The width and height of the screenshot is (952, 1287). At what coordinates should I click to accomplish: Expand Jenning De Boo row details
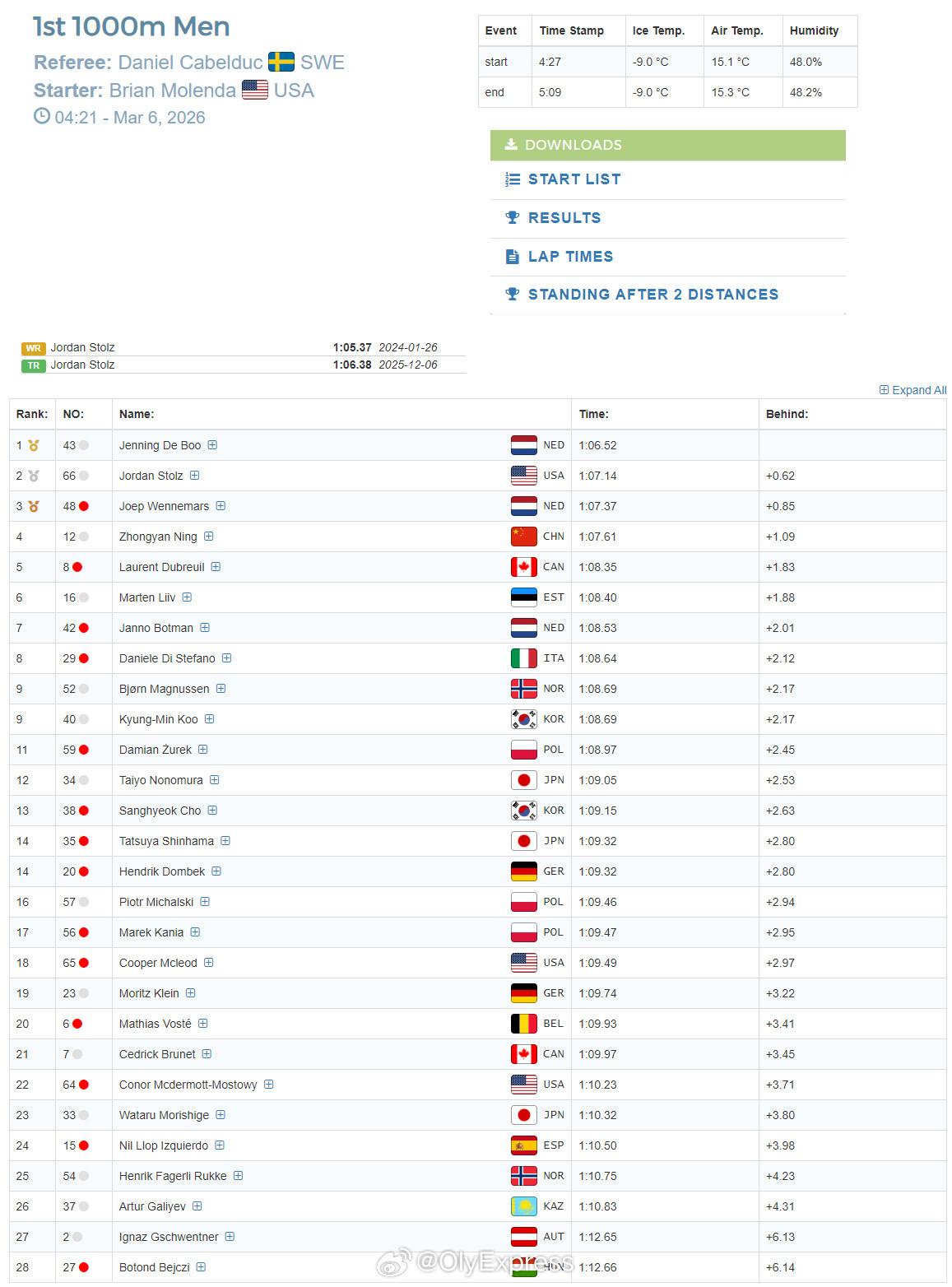click(212, 445)
